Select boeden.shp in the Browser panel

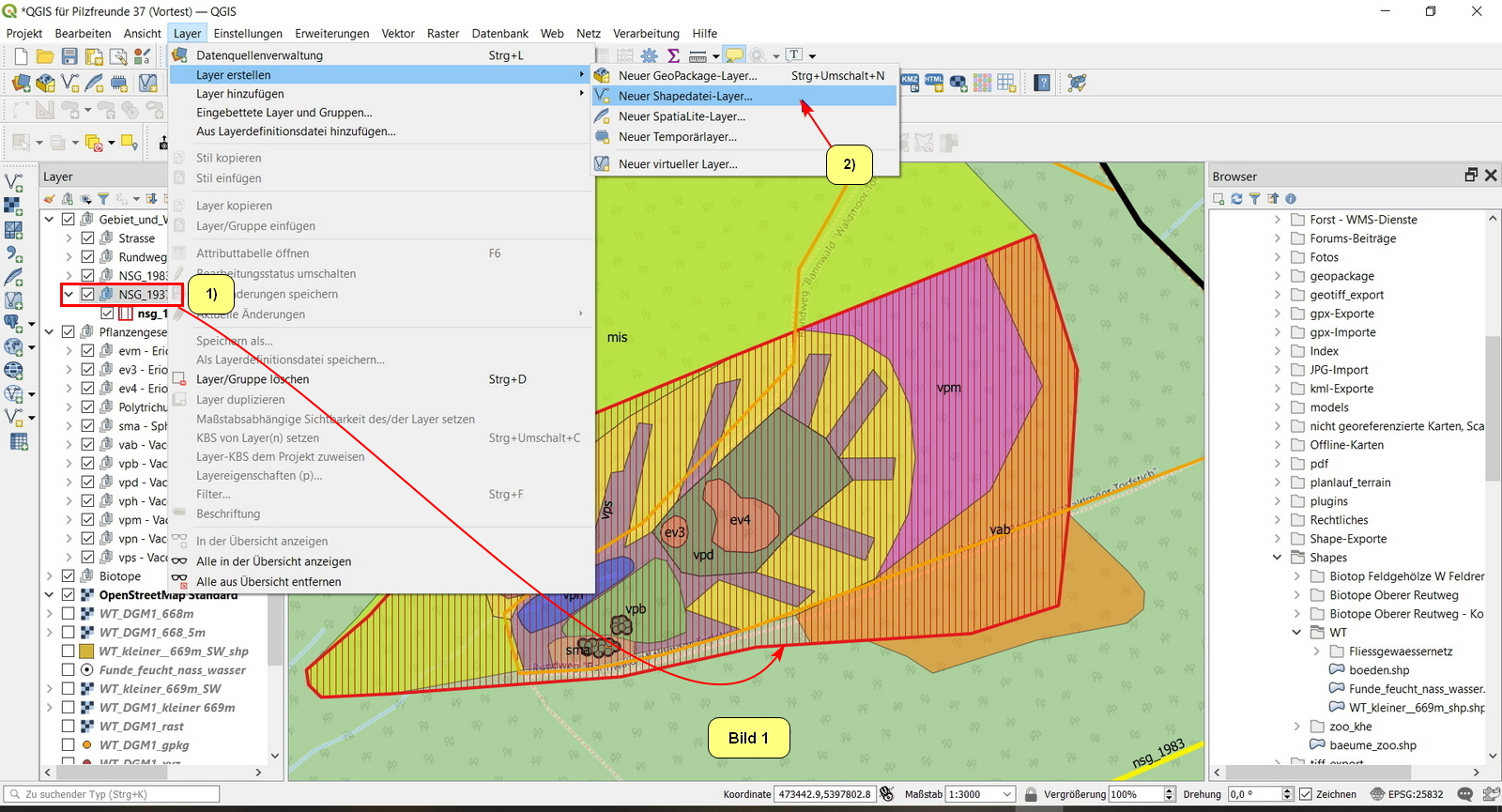point(1378,670)
